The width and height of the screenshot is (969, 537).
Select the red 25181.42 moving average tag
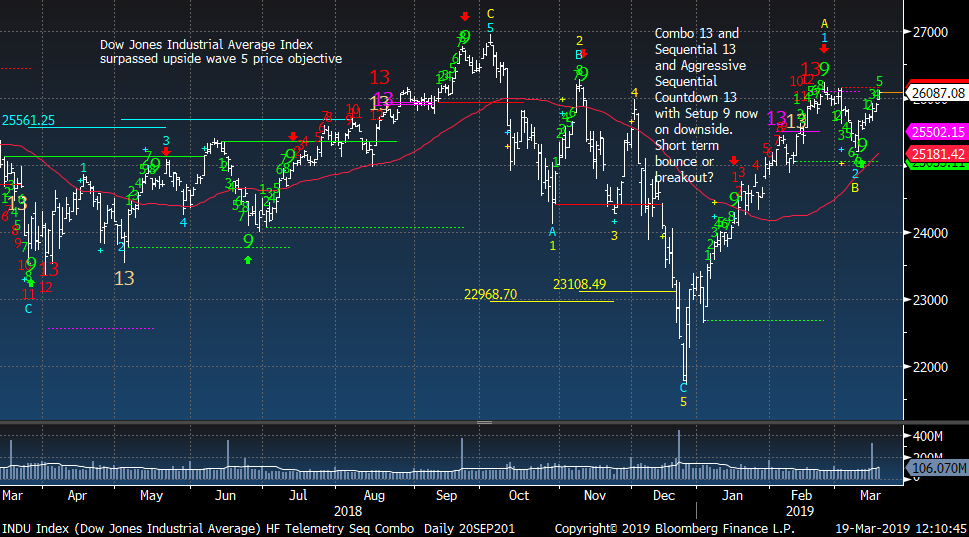(937, 154)
